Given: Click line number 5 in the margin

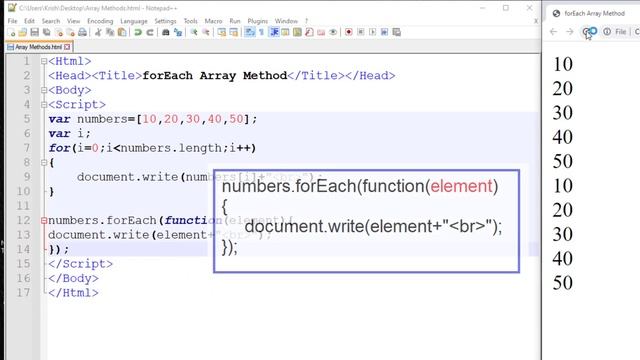Looking at the screenshot, I should [x=27, y=119].
